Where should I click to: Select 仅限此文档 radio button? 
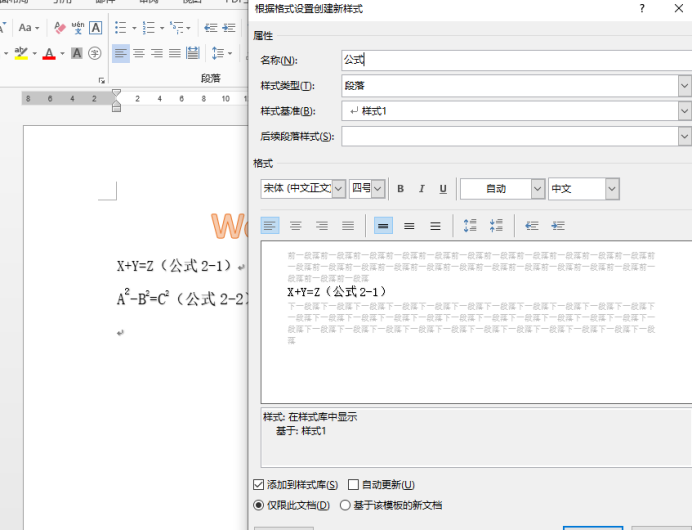click(259, 505)
